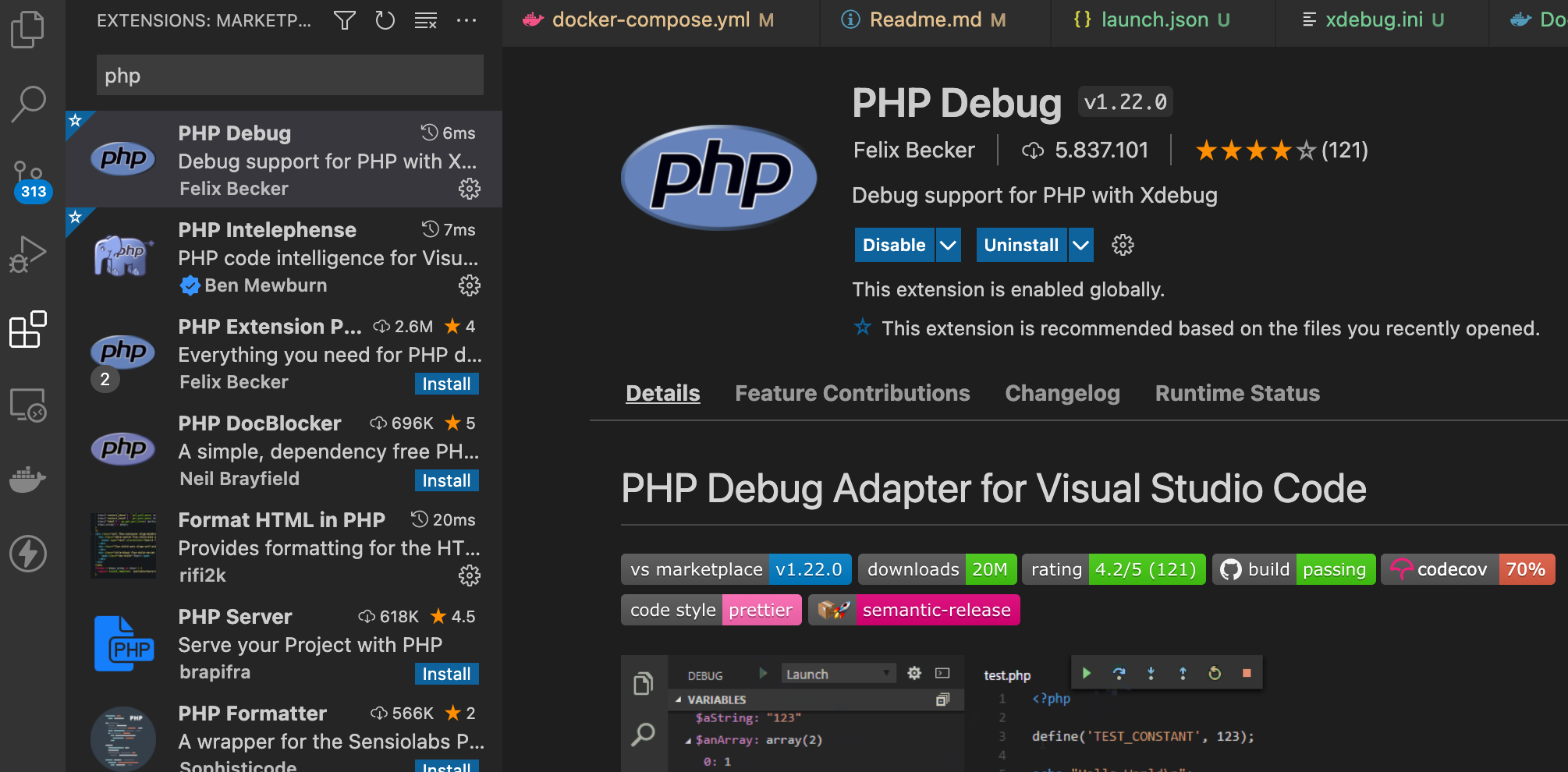This screenshot has height=772, width=1568.
Task: Open manage gear for Format HTML in PHP
Action: 469,575
